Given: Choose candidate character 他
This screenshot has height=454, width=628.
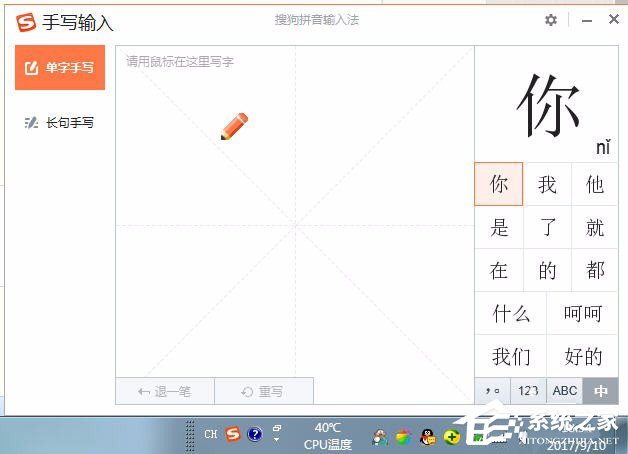Looking at the screenshot, I should (595, 185).
